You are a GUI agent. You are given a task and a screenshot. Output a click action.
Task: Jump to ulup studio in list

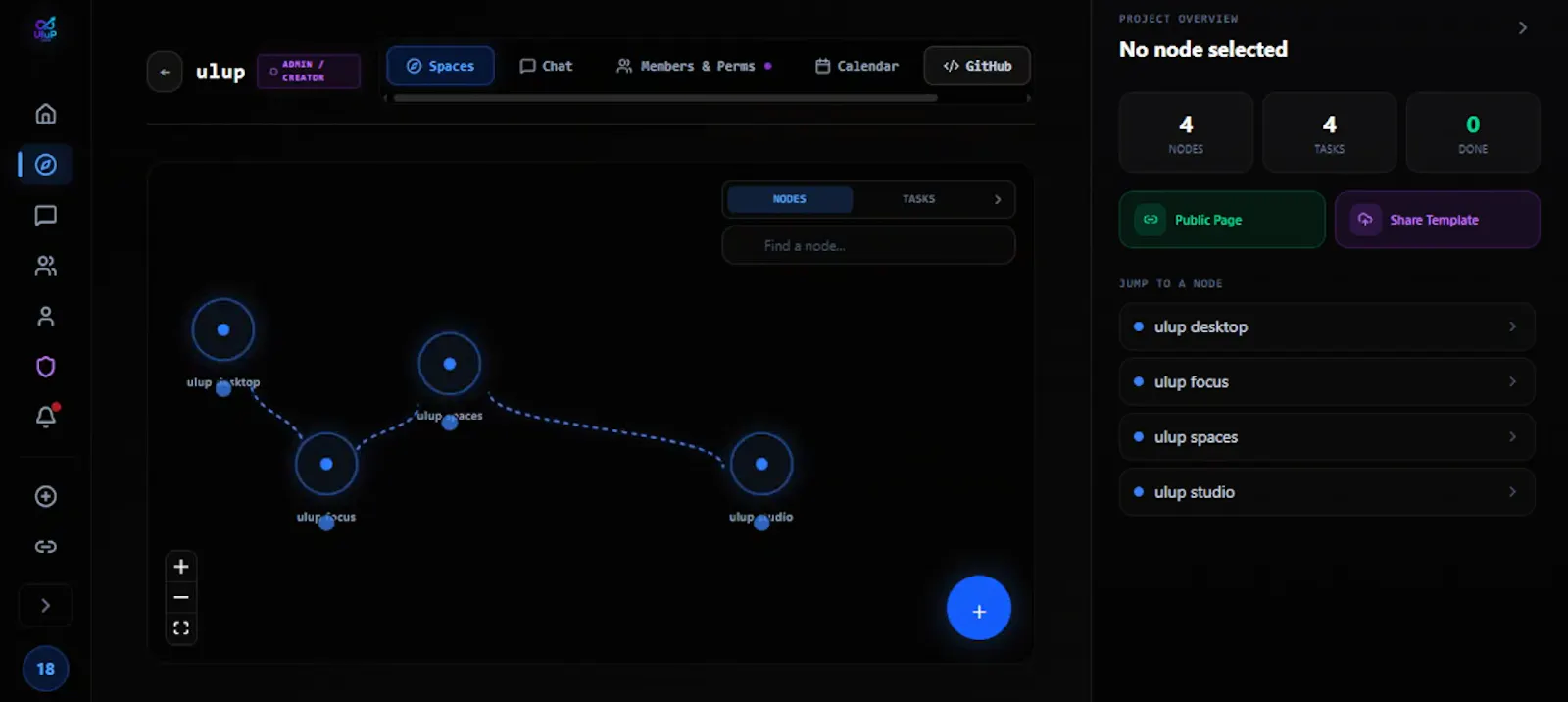point(1327,492)
